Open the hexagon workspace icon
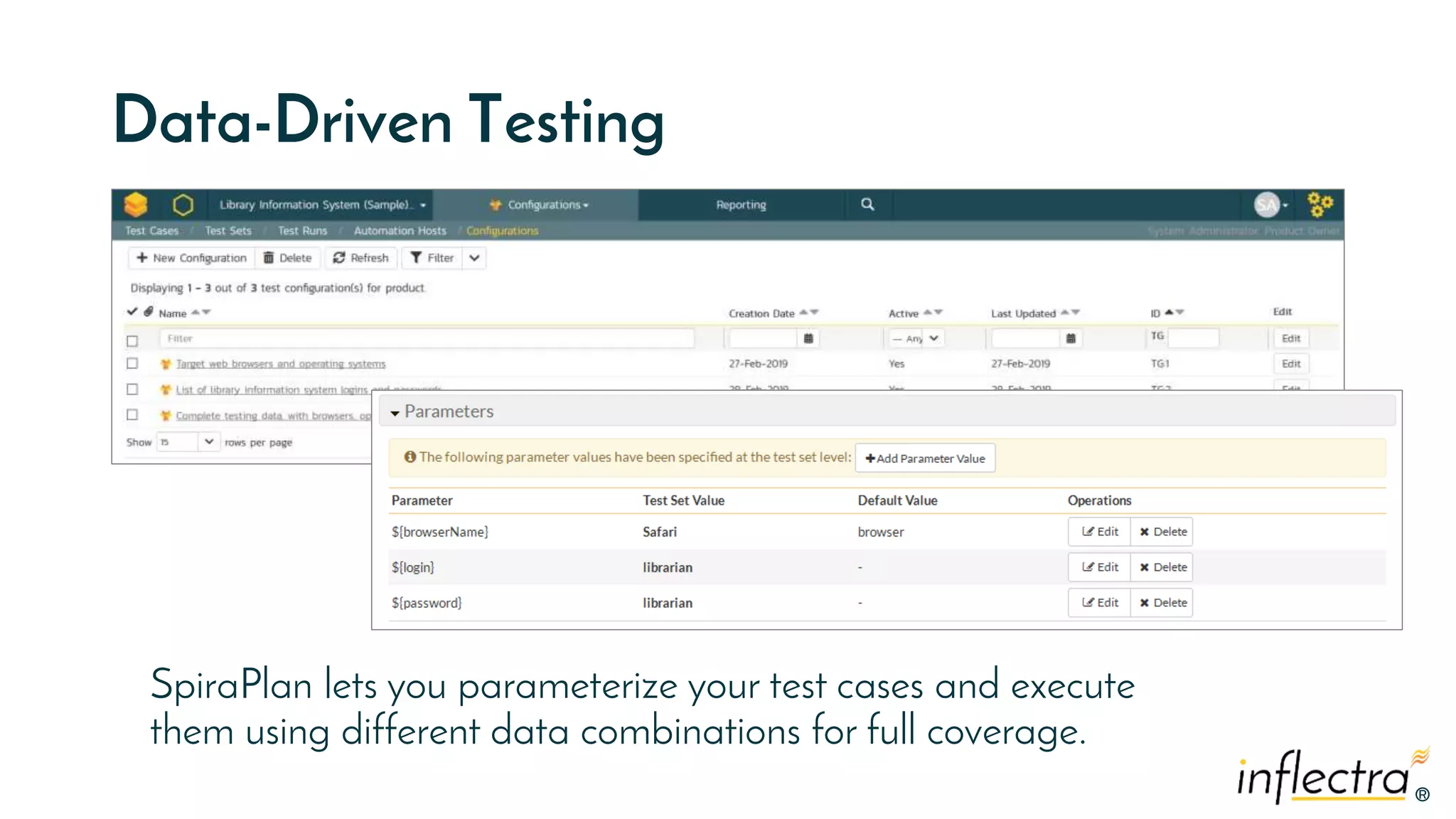The width and height of the screenshot is (1456, 819). pos(183,205)
